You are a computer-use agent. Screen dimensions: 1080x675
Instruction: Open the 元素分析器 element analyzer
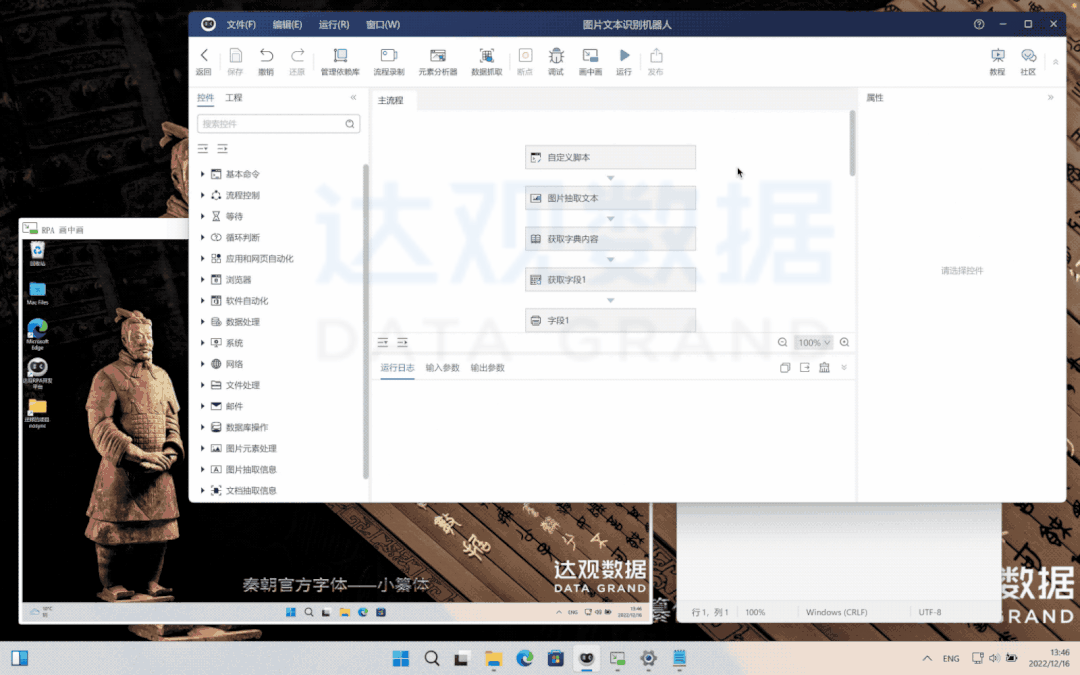click(437, 61)
